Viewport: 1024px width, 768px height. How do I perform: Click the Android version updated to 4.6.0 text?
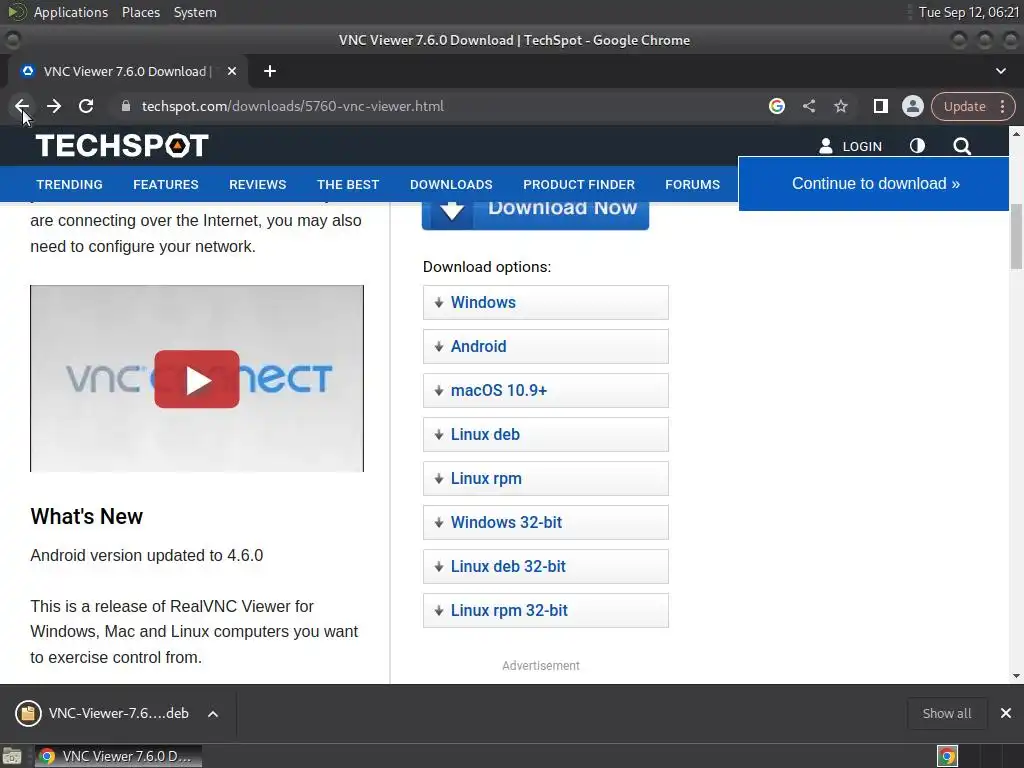[146, 555]
